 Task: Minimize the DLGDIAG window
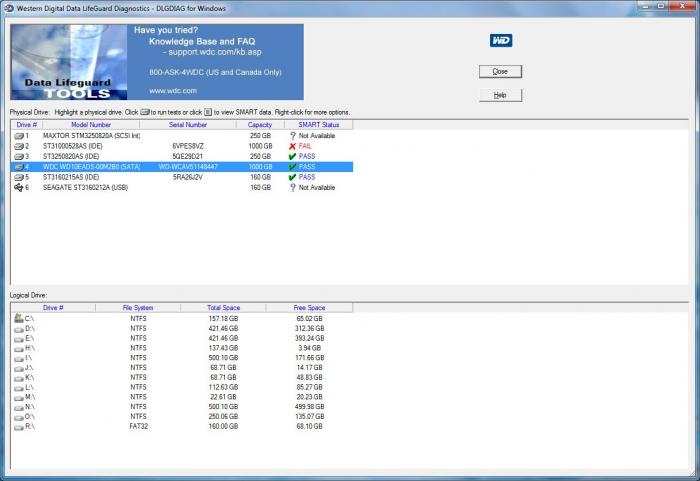[x=645, y=6]
